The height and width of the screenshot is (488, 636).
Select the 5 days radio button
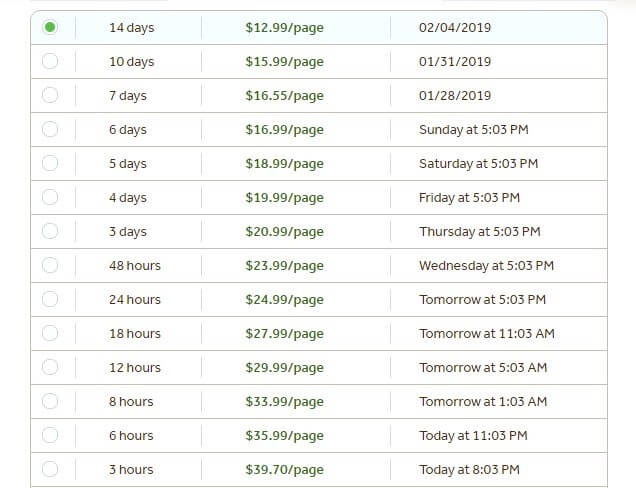[x=50, y=163]
